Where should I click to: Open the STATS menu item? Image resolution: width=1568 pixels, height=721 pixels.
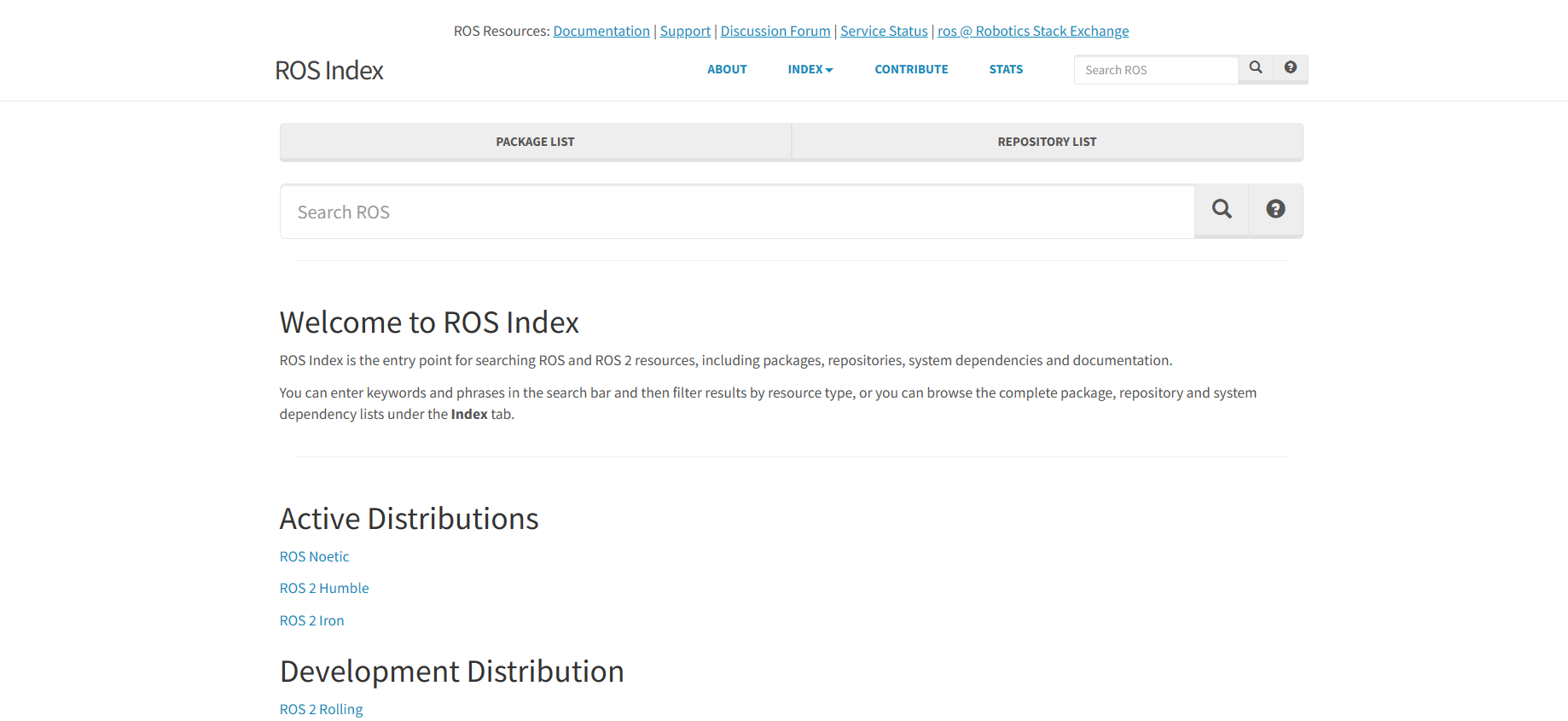(x=1006, y=70)
